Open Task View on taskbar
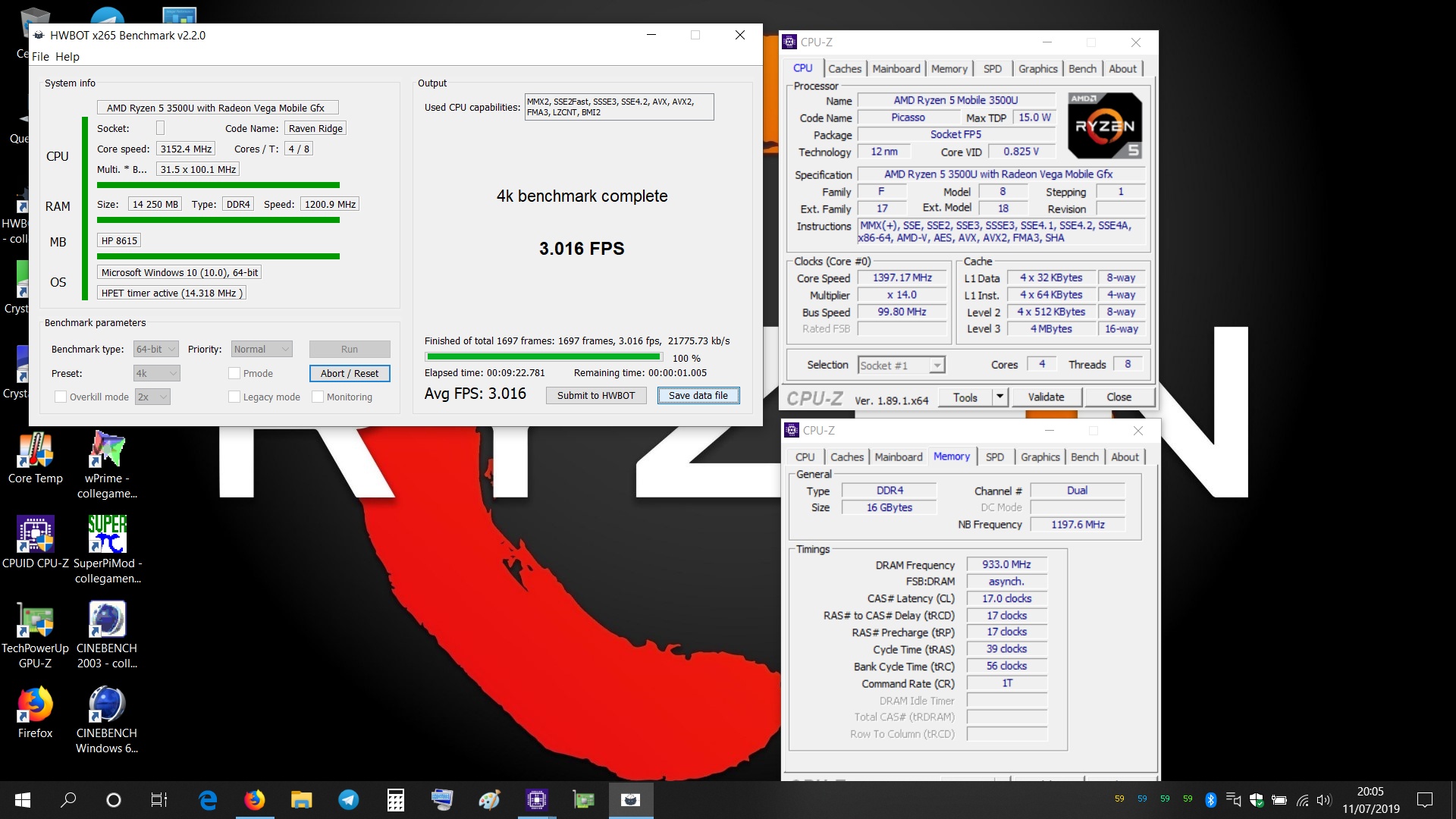Viewport: 1456px width, 819px height. click(158, 800)
